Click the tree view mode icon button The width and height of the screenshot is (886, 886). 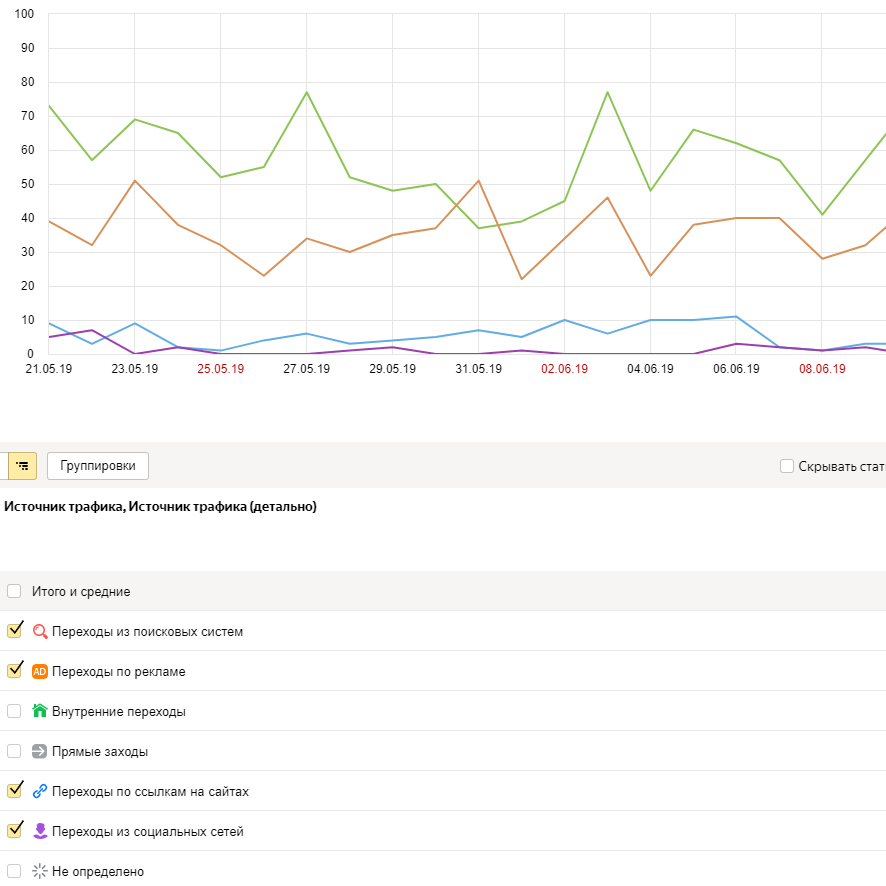[x=23, y=466]
